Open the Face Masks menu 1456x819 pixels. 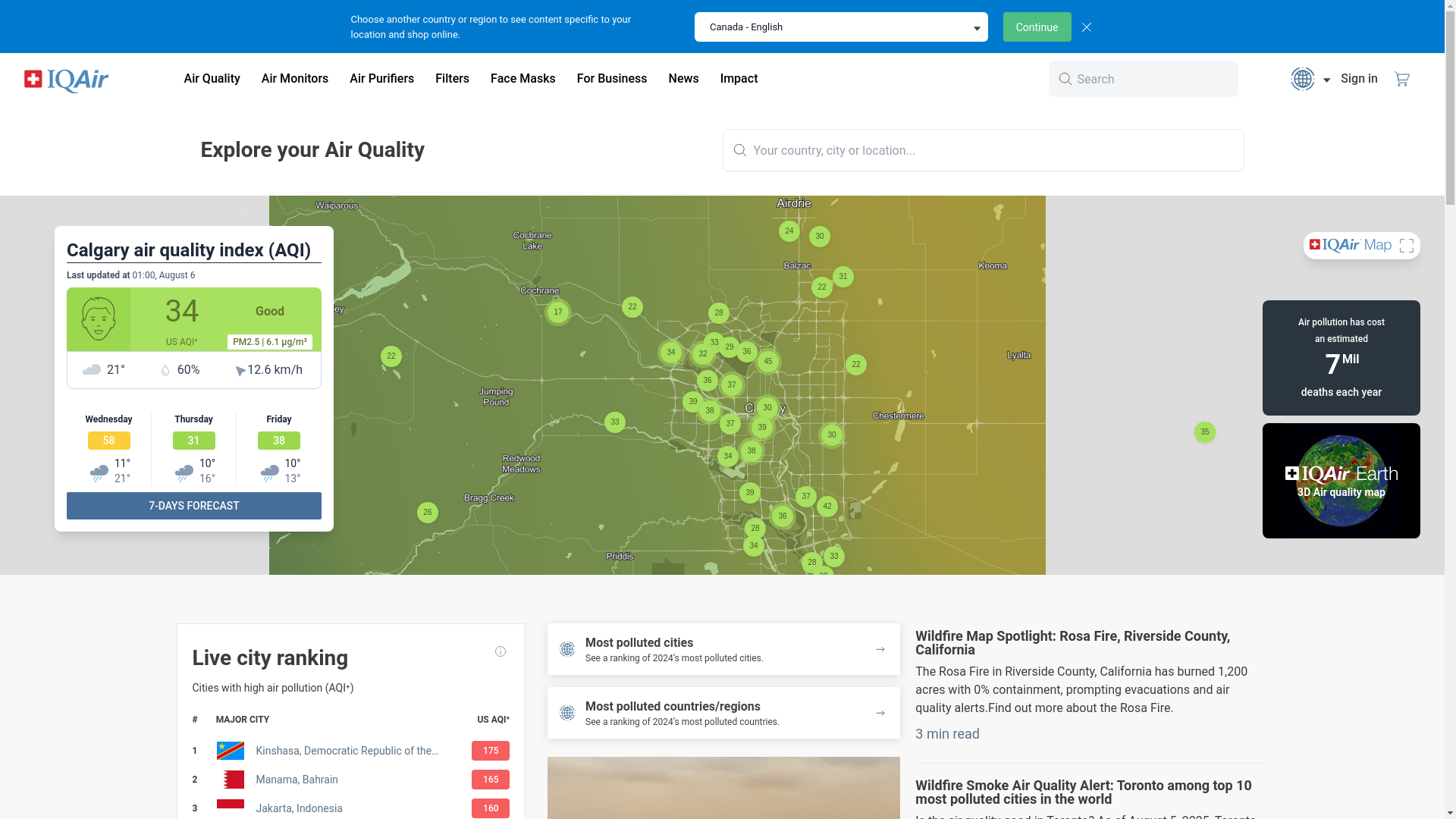pos(523,79)
